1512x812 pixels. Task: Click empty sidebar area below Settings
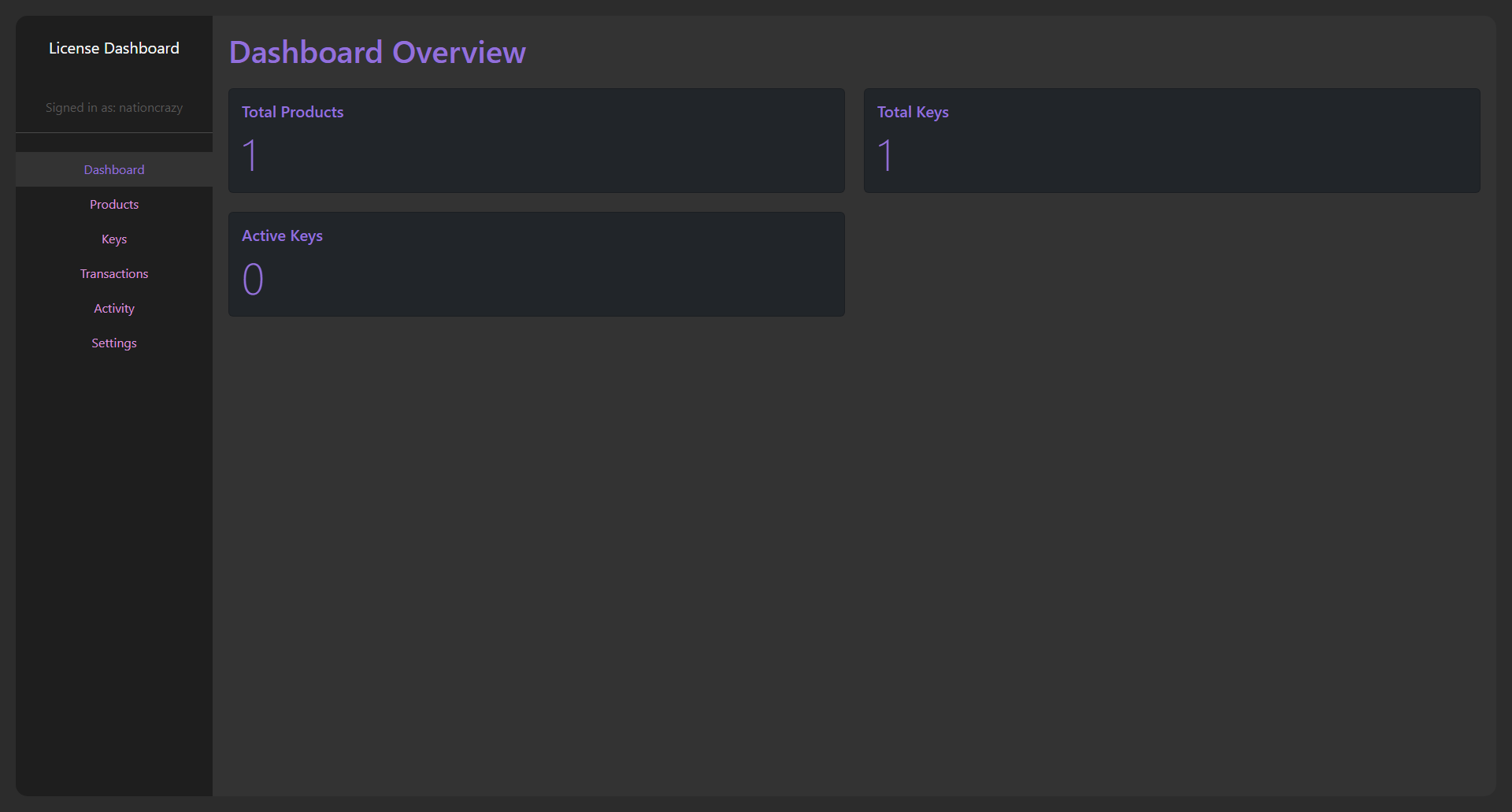(114, 551)
